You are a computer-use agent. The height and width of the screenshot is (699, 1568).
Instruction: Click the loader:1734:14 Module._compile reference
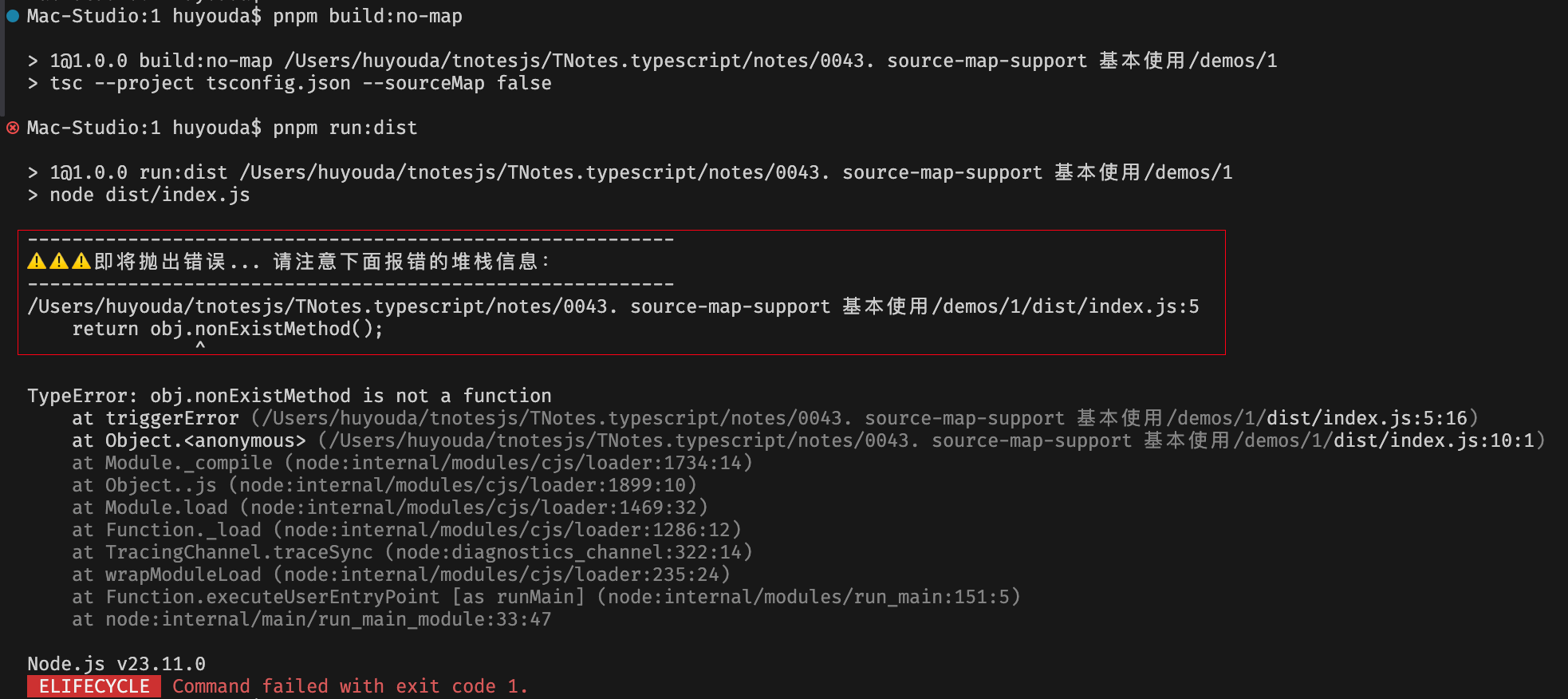(x=518, y=463)
